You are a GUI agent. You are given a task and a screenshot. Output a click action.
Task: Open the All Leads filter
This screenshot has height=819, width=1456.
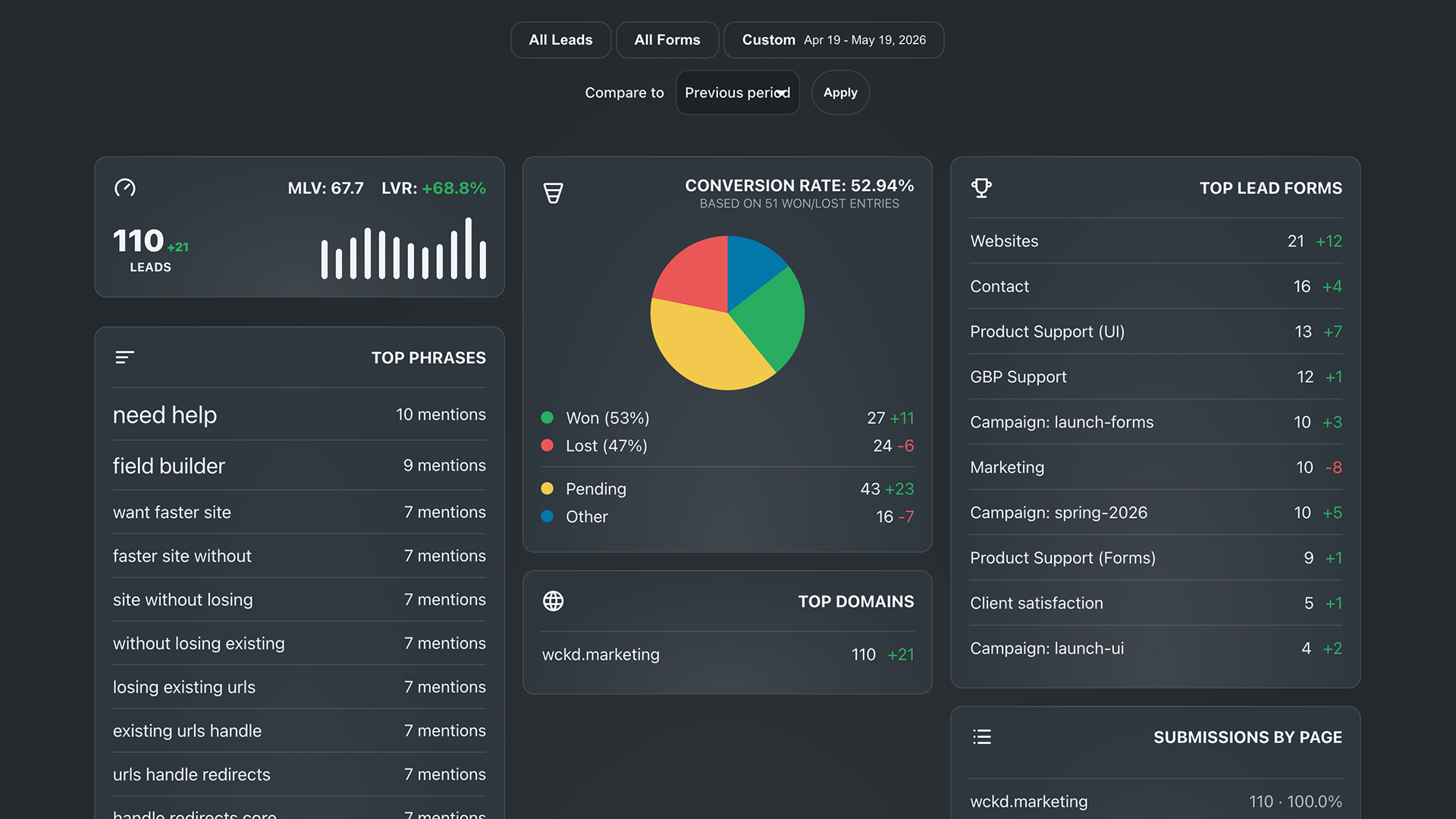(560, 40)
